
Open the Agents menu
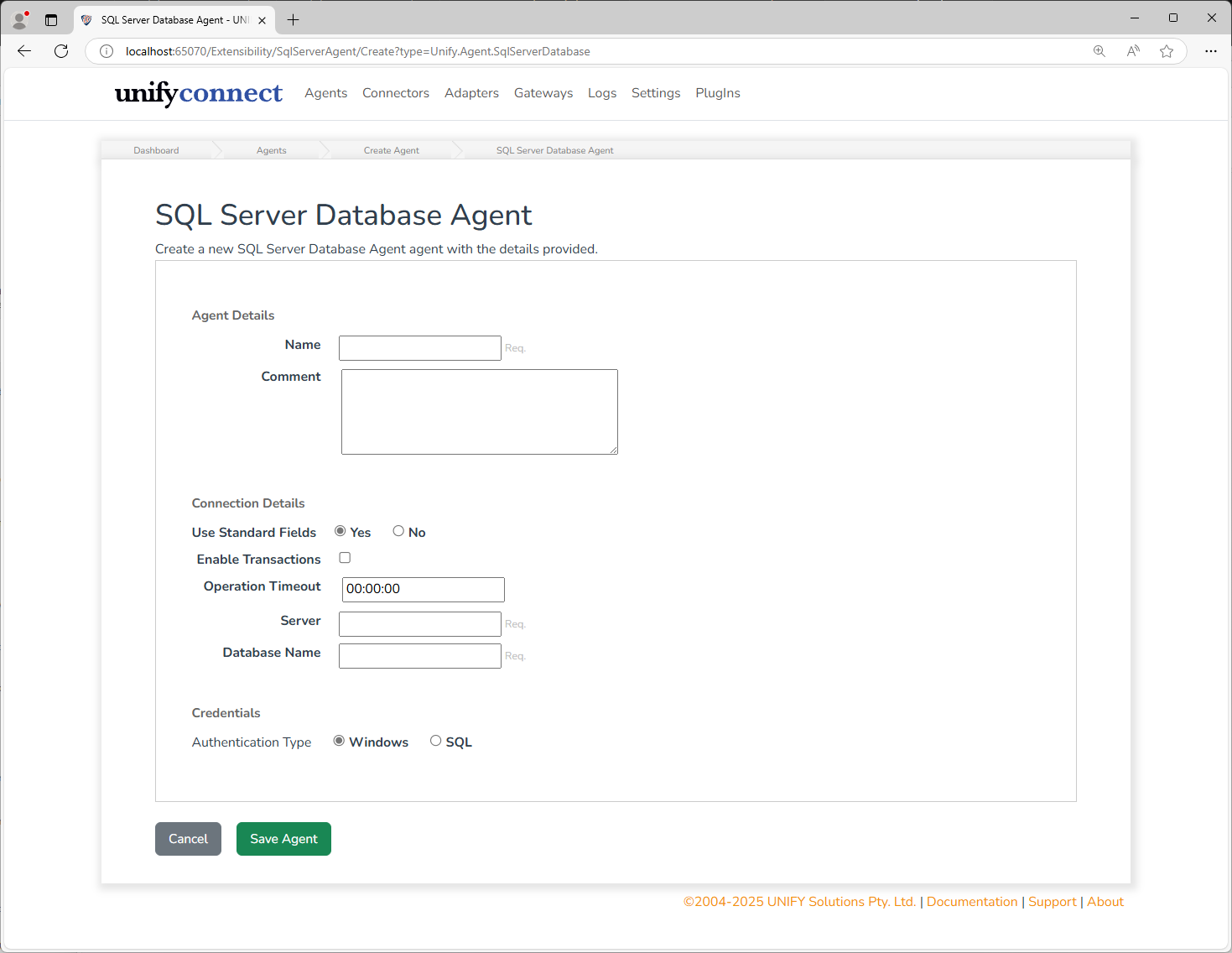coord(326,93)
